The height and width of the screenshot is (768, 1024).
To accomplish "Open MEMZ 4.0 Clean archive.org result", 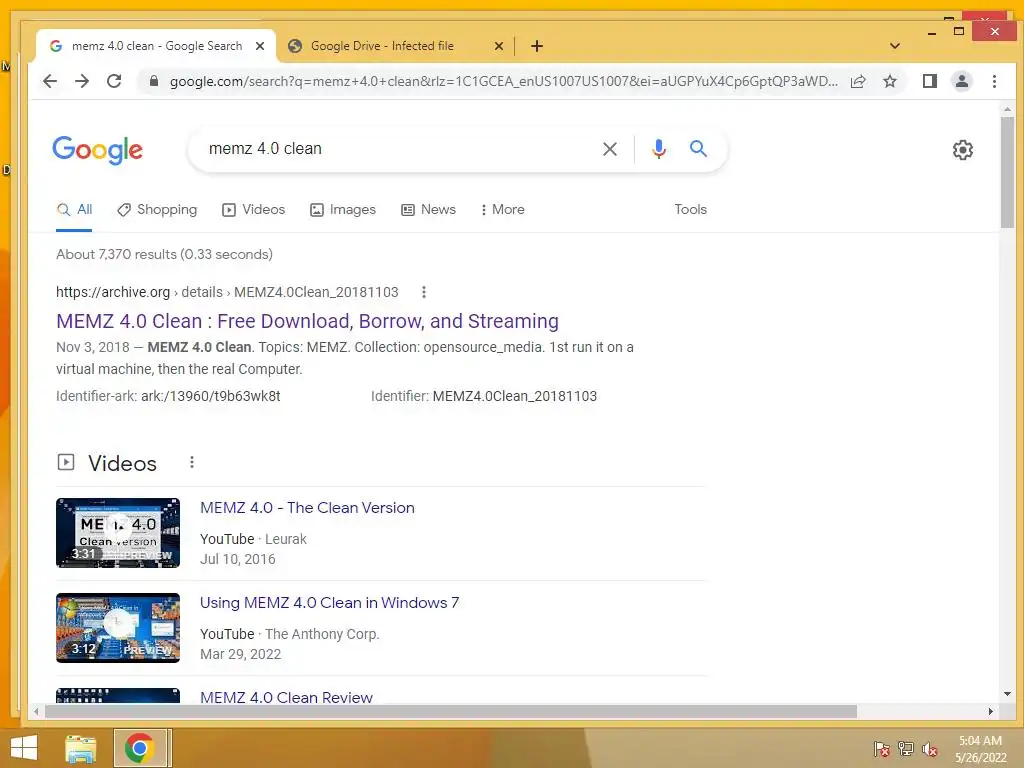I will [x=308, y=321].
